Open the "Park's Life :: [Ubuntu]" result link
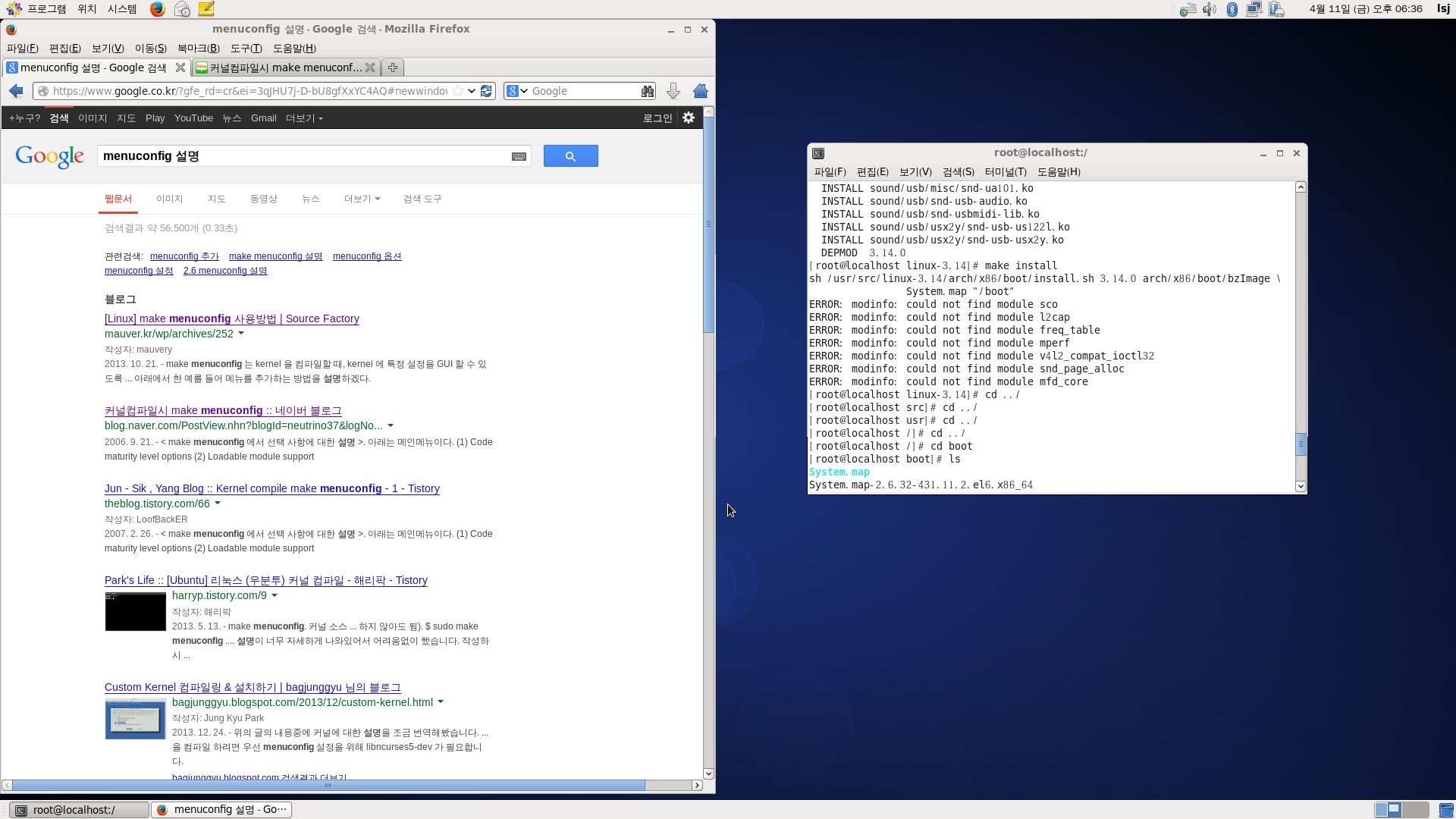 (x=266, y=580)
